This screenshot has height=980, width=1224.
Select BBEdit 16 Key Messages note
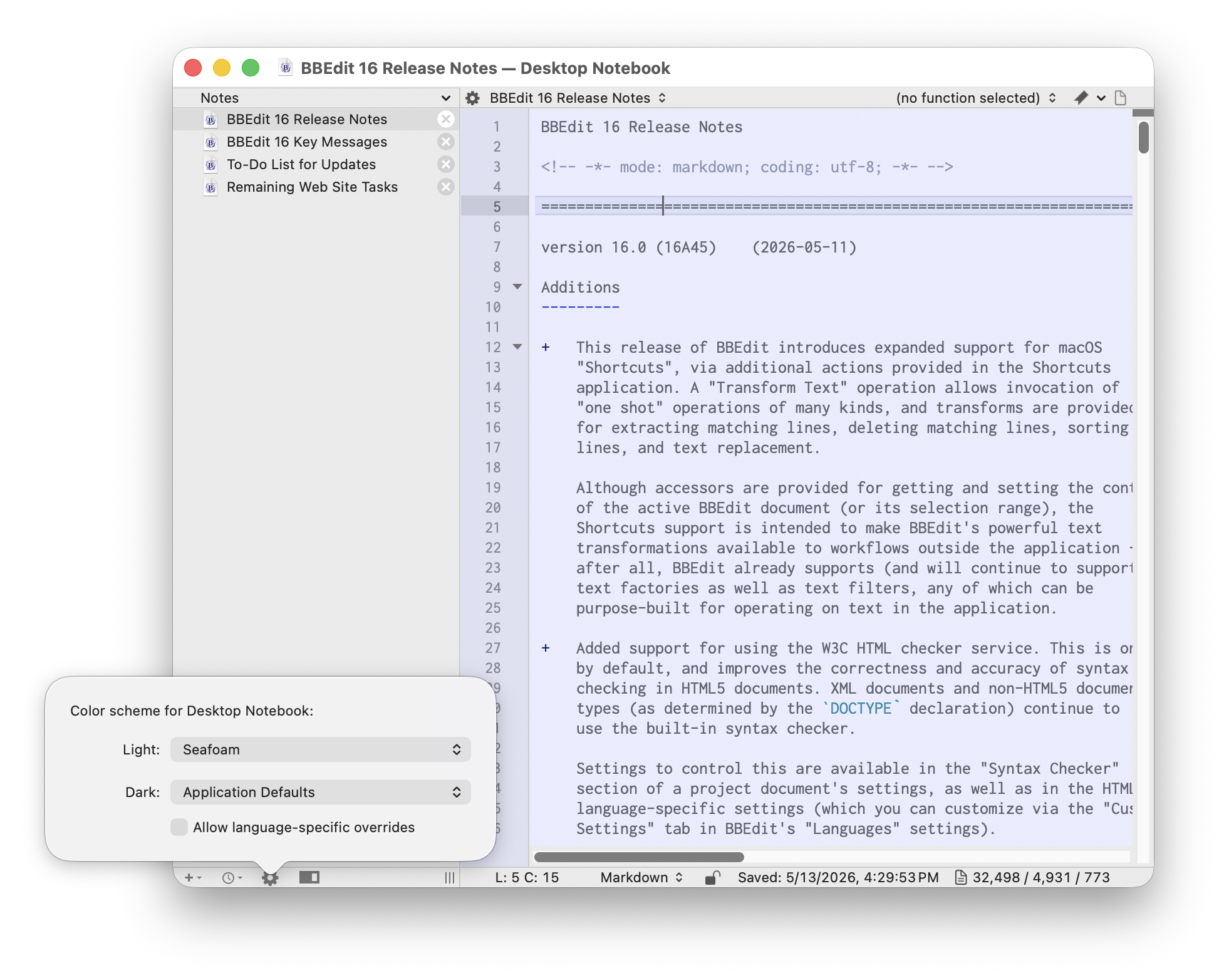[306, 142]
